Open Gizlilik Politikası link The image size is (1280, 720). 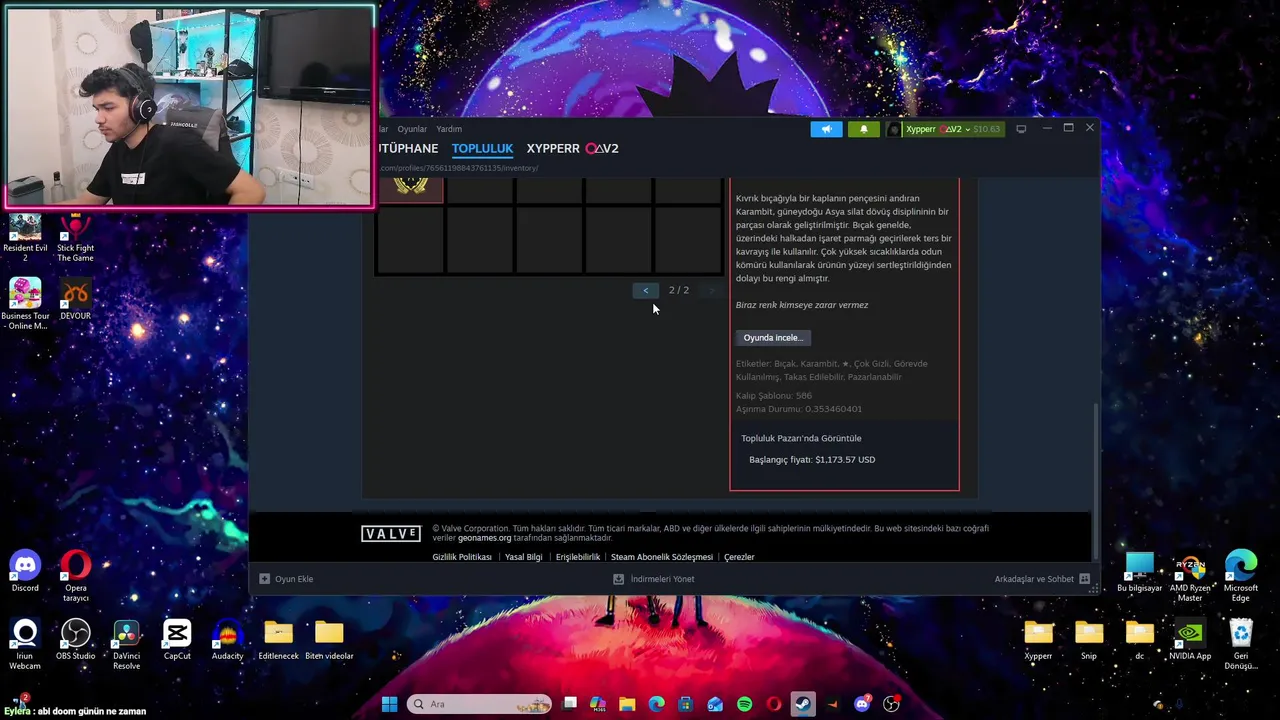(x=462, y=557)
